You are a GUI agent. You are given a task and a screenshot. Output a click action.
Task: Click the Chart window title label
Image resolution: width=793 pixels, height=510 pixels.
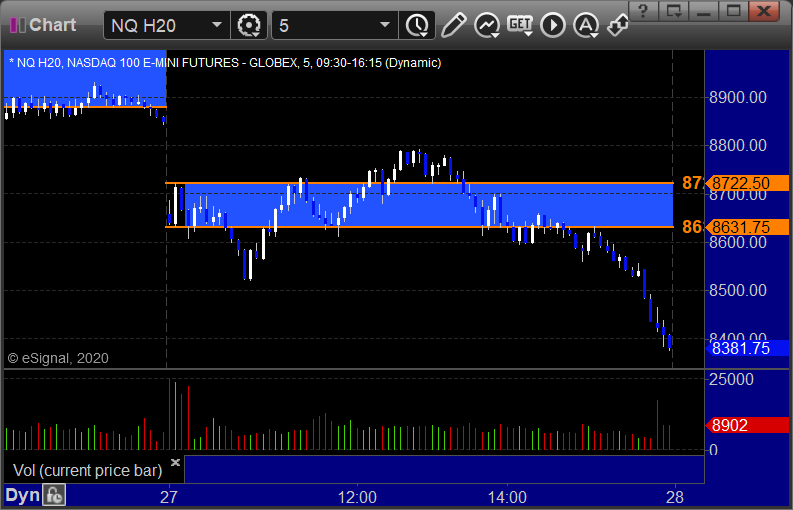(53, 25)
